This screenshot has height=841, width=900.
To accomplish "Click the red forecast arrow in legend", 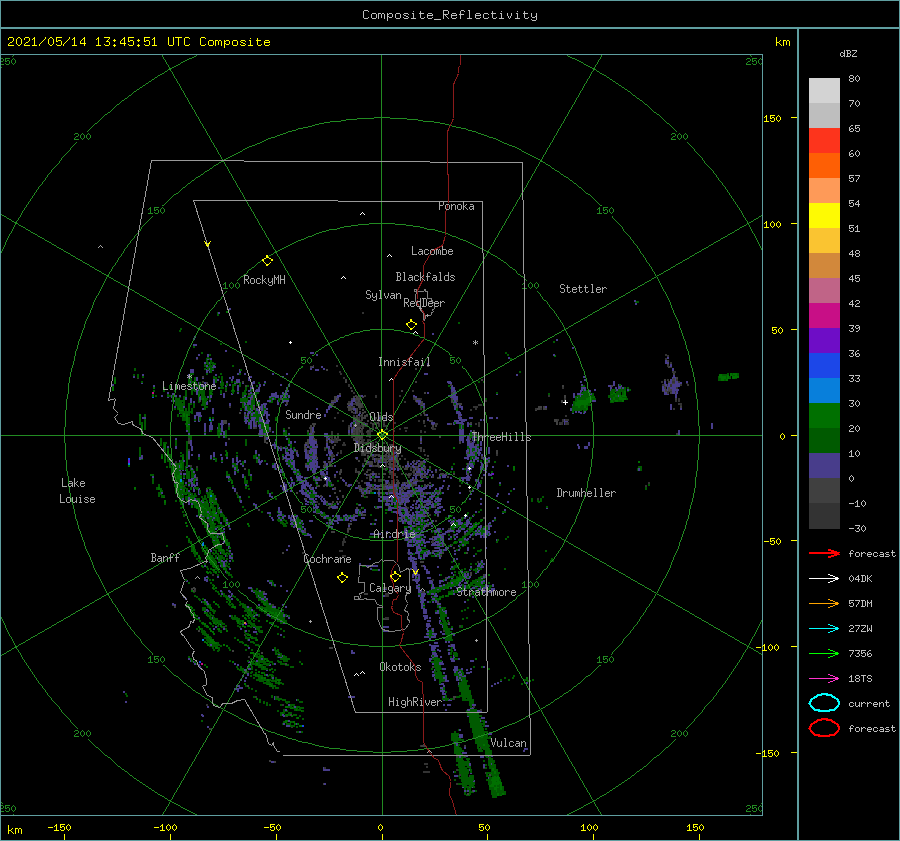I will coord(824,553).
